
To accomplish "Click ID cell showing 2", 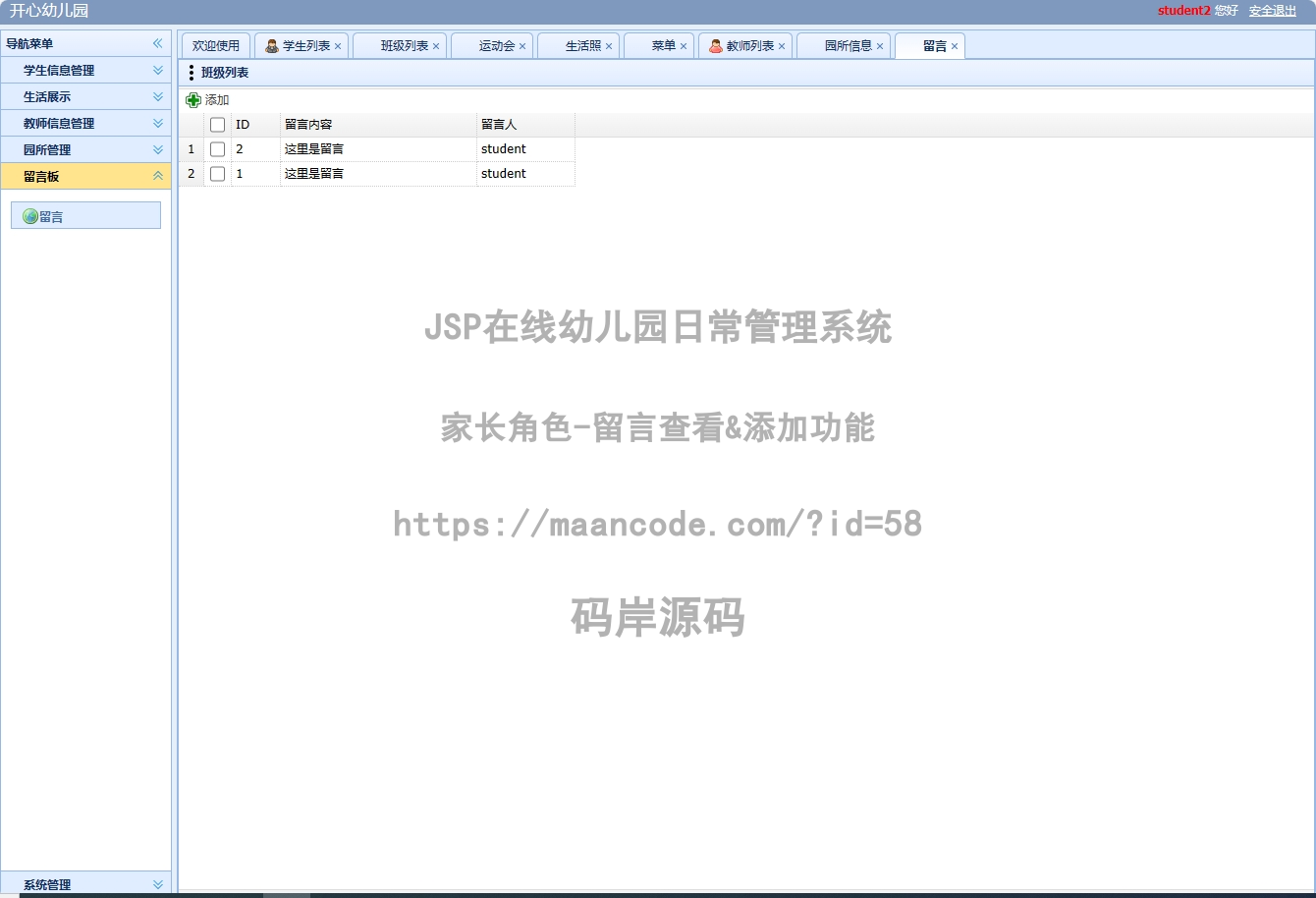I will pos(255,149).
